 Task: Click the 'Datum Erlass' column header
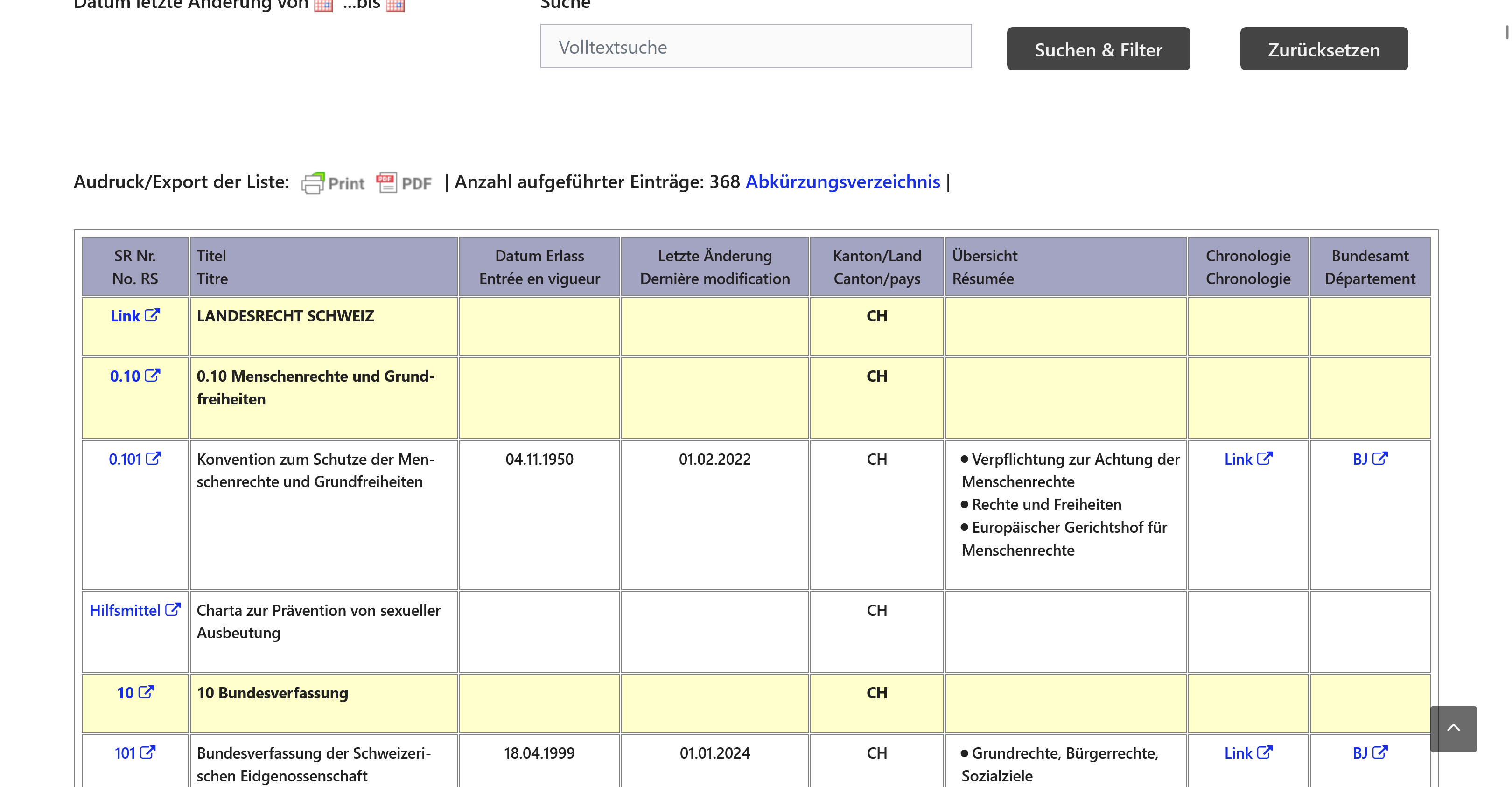[539, 267]
